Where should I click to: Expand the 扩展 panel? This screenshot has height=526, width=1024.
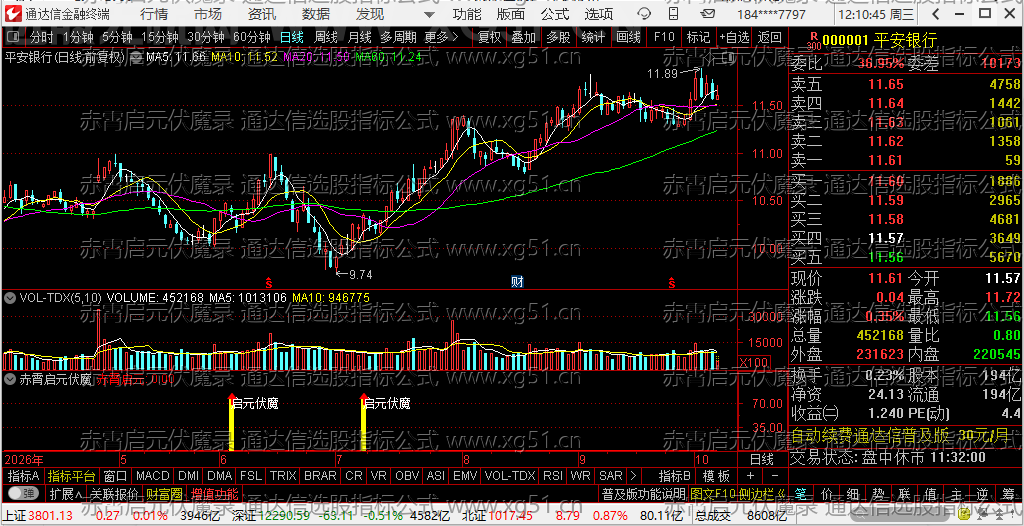coord(65,493)
